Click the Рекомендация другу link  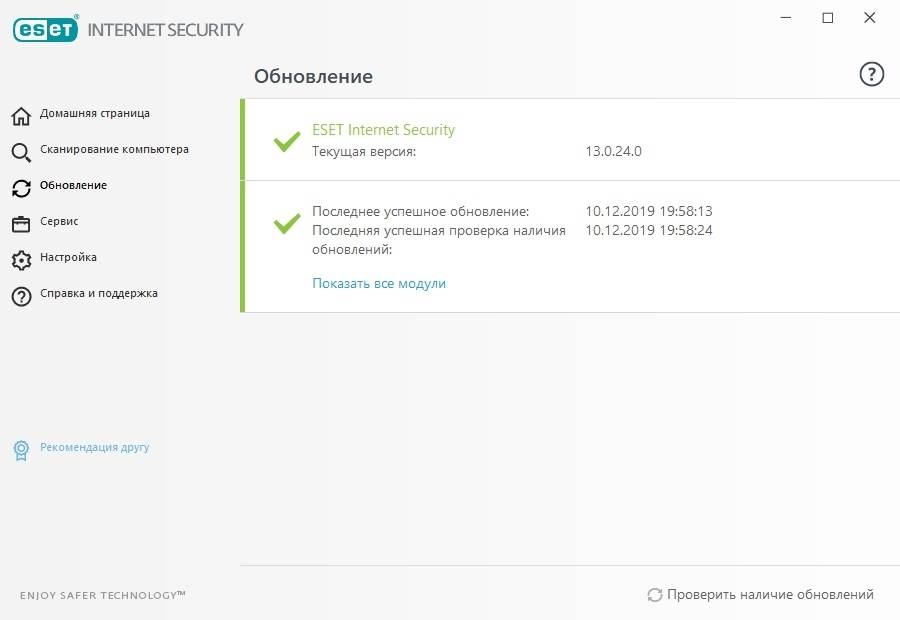click(x=94, y=447)
